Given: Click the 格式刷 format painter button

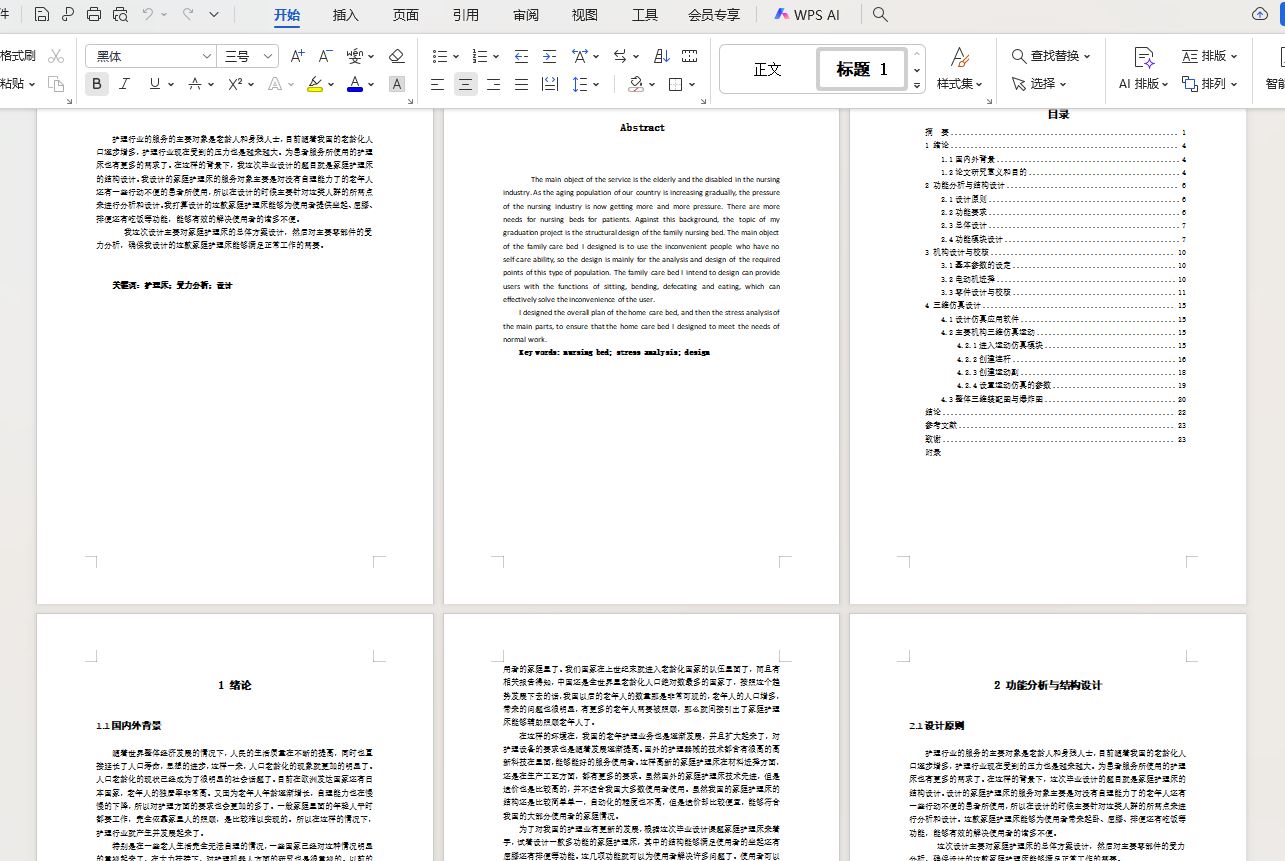Looking at the screenshot, I should [x=17, y=56].
